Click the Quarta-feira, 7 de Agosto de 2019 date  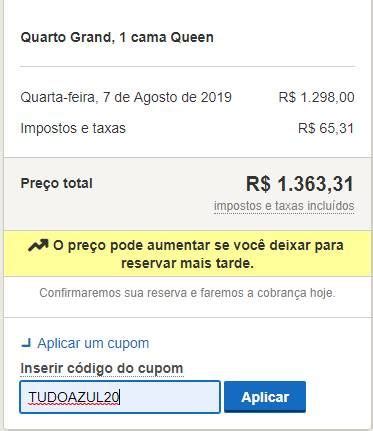coord(126,97)
